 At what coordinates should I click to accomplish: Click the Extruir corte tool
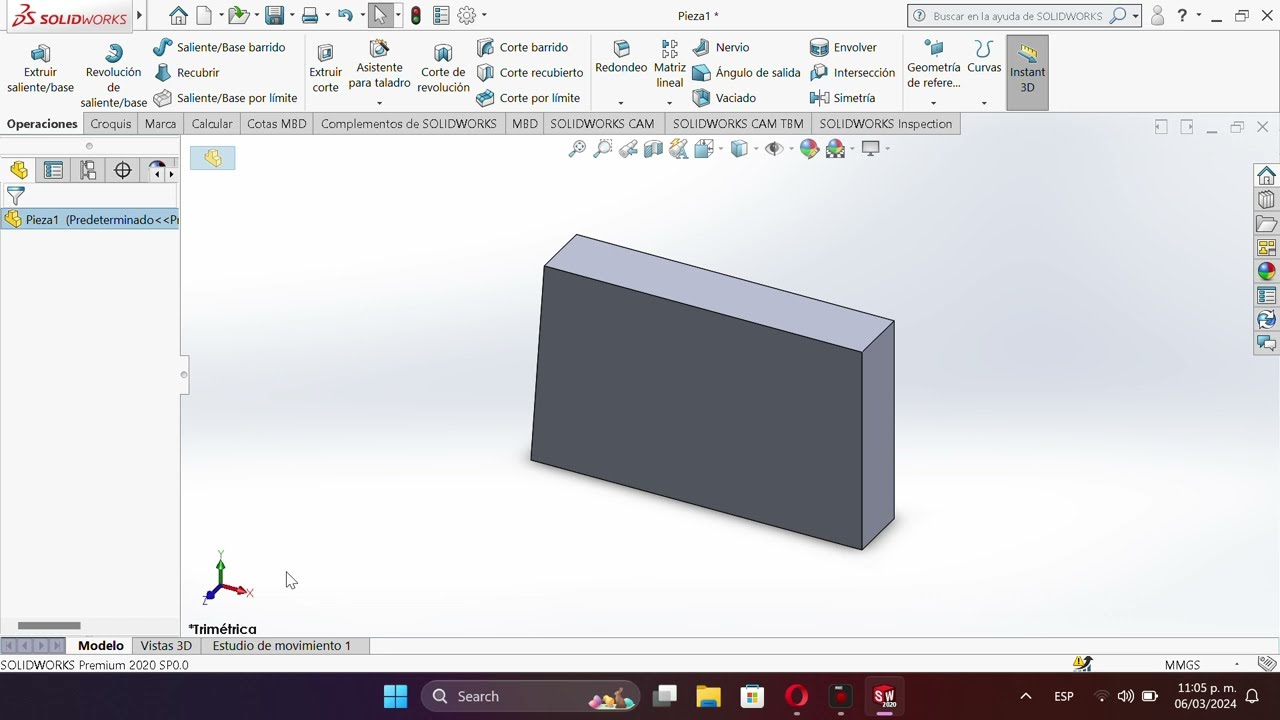(325, 70)
